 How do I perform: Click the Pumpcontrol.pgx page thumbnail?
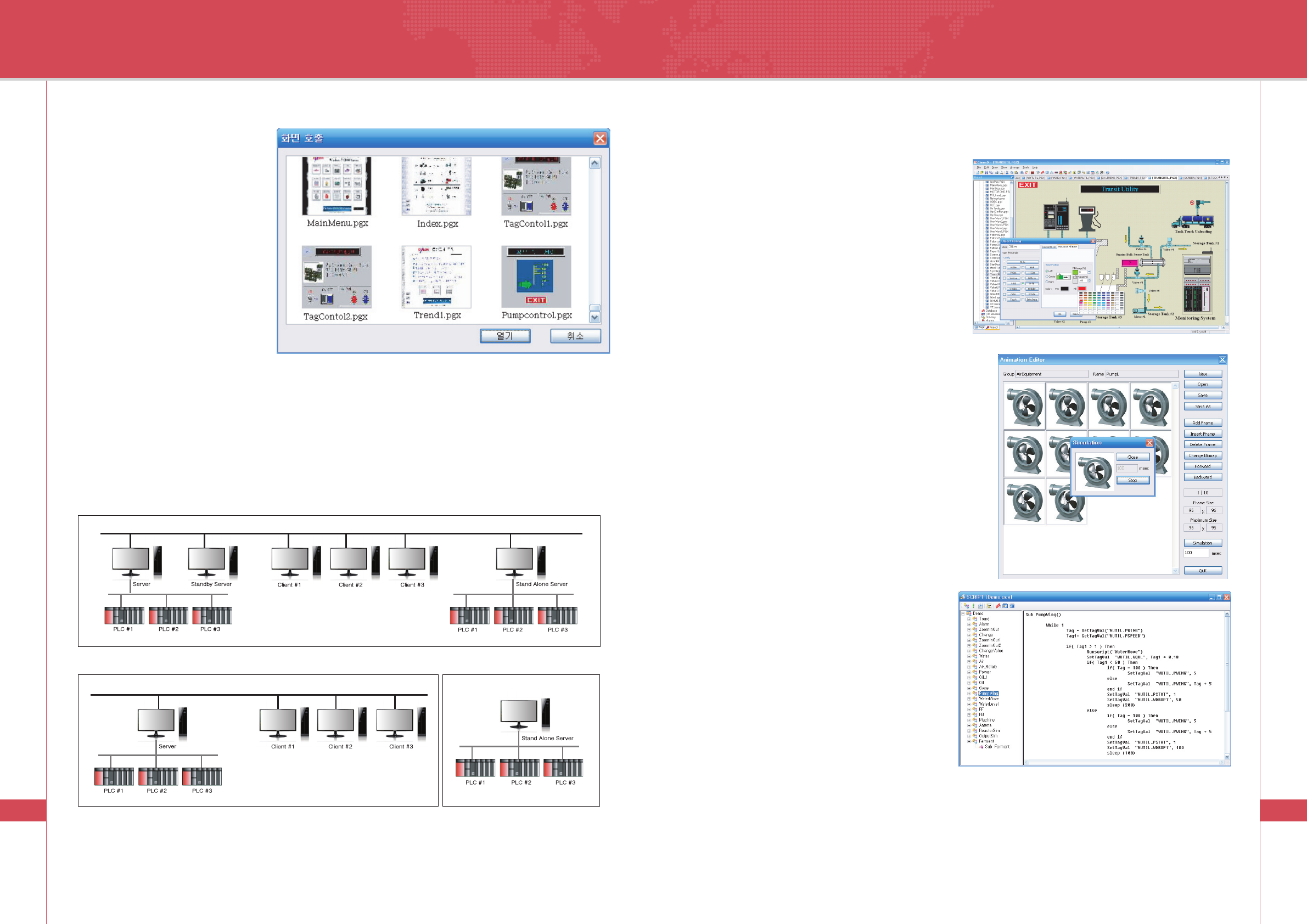coord(536,277)
